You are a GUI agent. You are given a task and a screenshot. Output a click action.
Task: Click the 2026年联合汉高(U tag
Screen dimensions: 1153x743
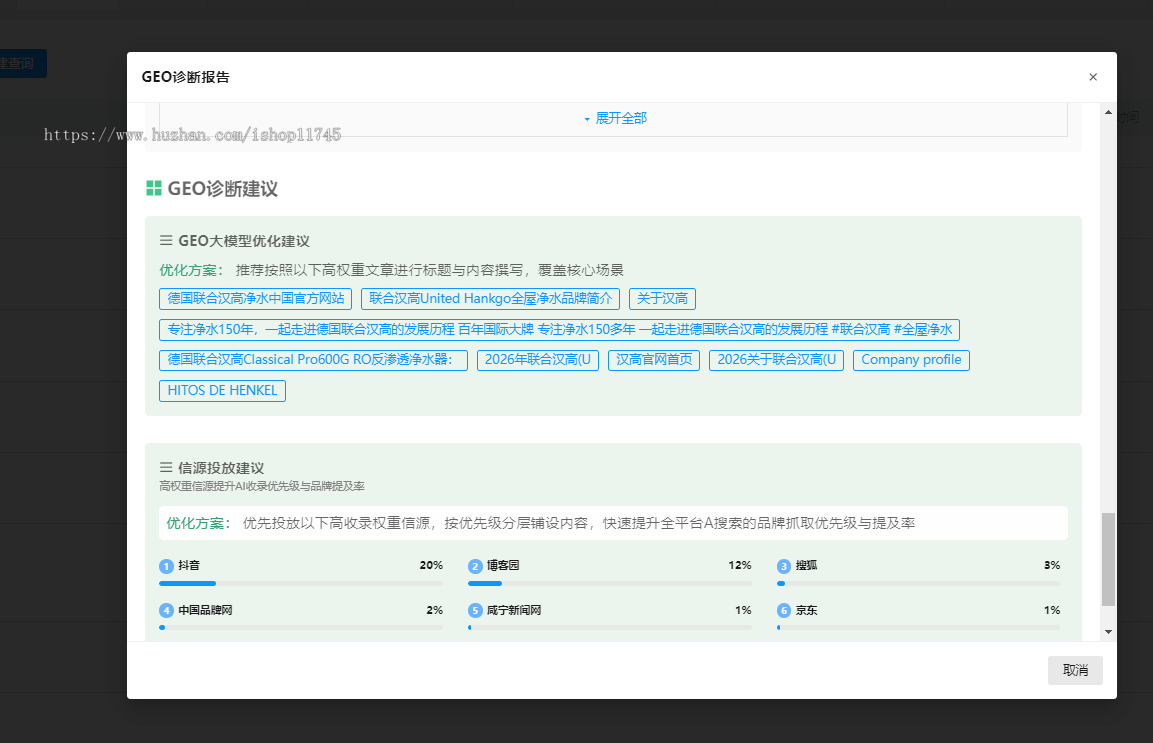tap(538, 360)
